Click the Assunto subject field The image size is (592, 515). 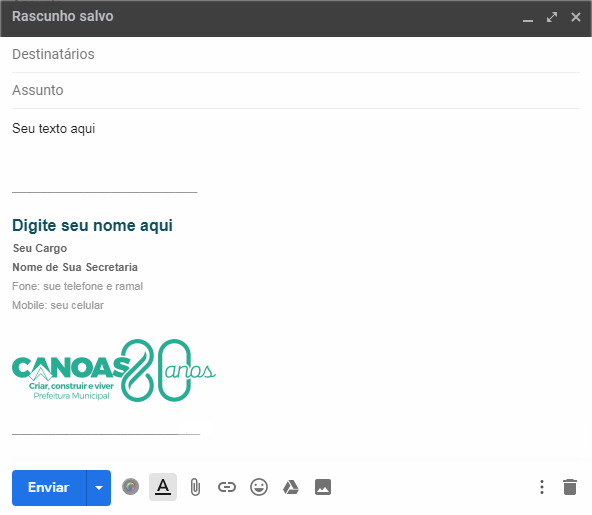(296, 91)
